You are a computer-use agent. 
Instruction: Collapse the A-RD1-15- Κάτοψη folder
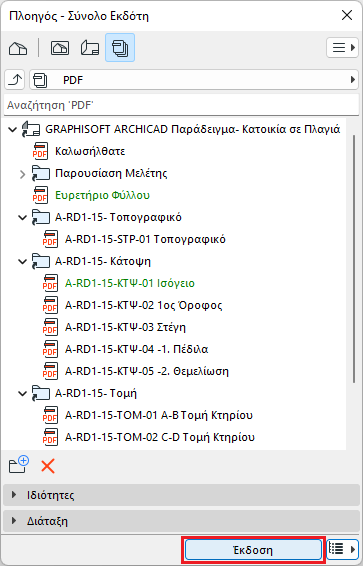[22, 262]
